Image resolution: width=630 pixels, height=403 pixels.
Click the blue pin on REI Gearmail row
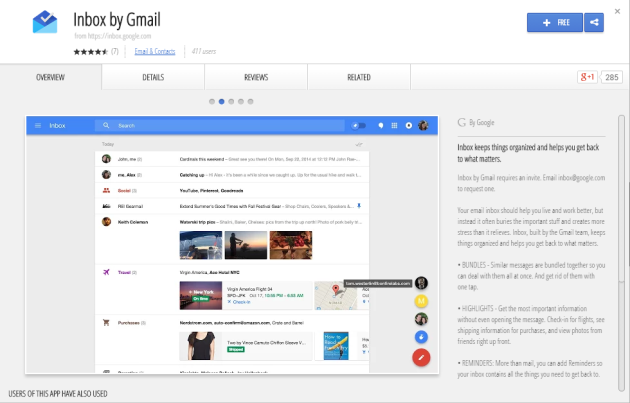coord(359,206)
